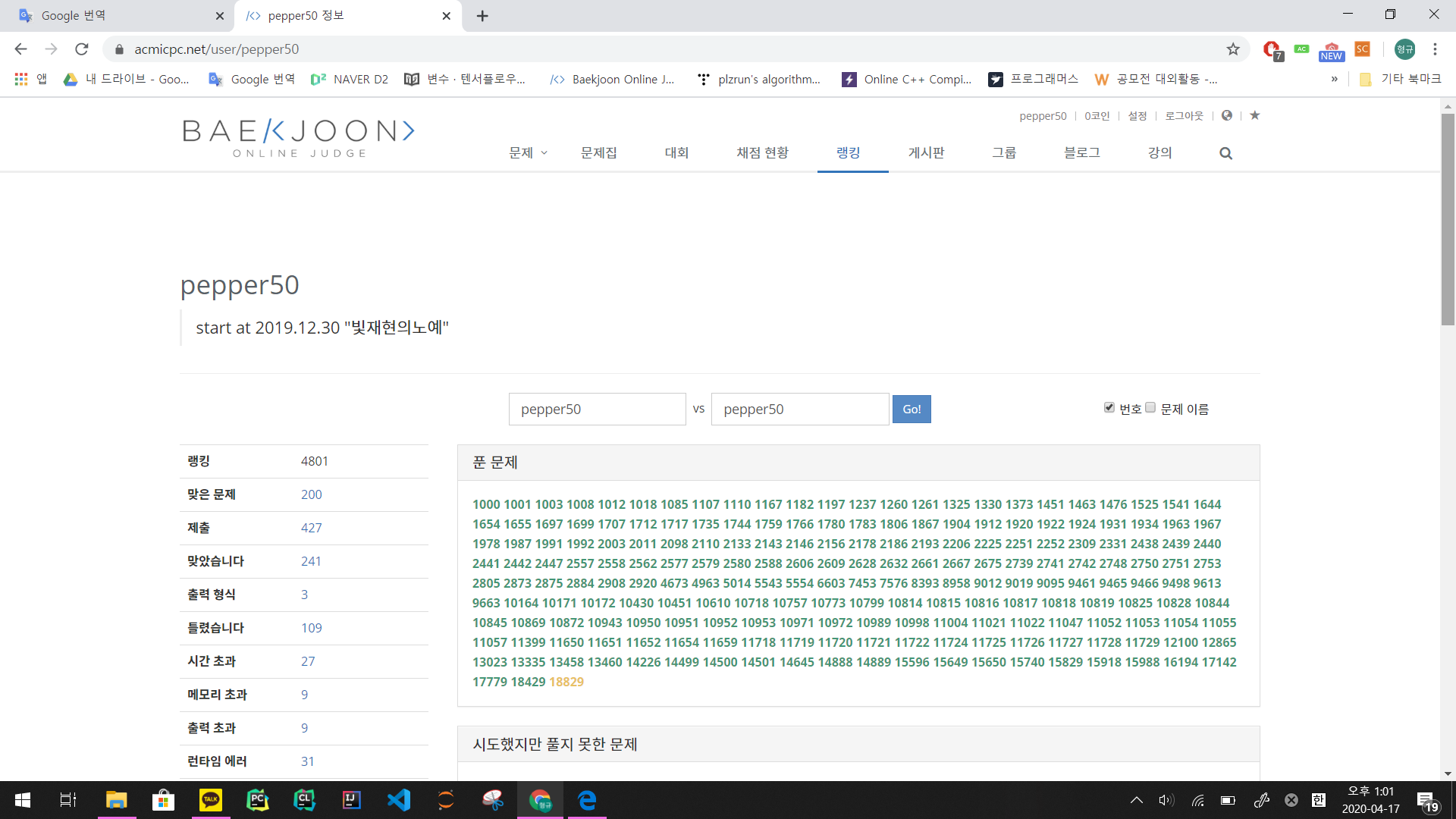Viewport: 1456px width, 819px height.
Task: Toggle the Korean IME indicator in the tray
Action: (1319, 800)
